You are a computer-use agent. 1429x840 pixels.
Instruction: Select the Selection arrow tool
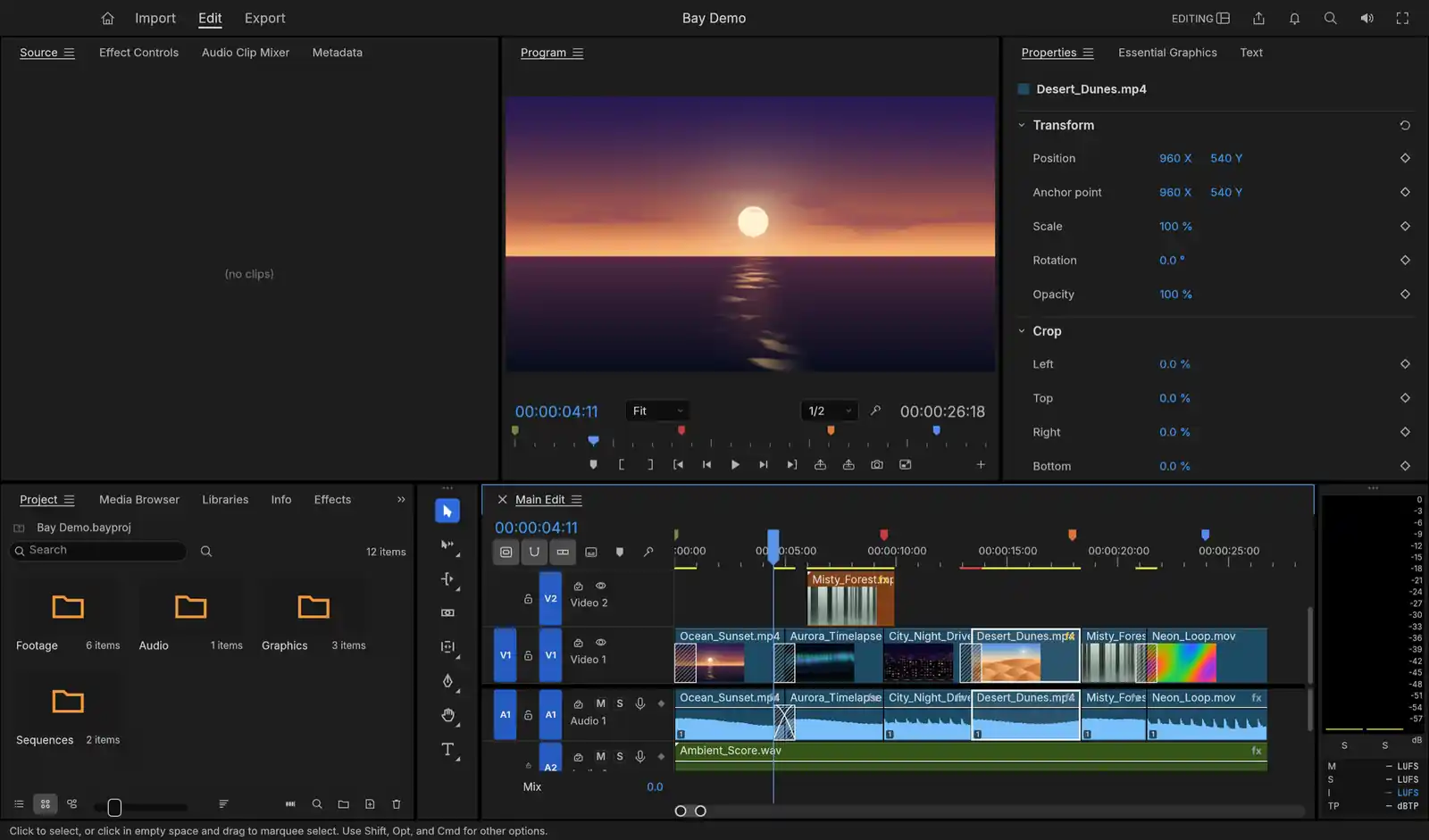(447, 511)
